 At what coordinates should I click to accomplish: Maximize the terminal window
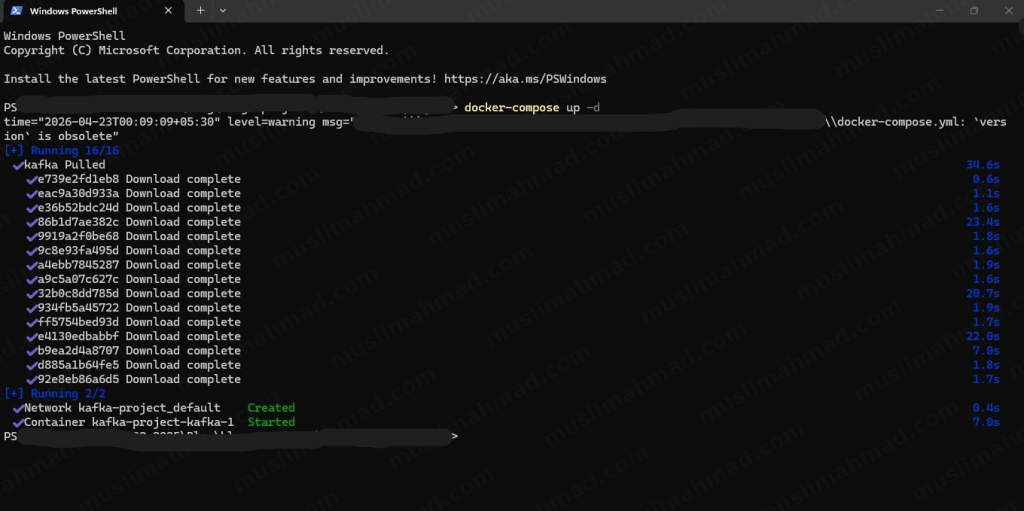click(x=974, y=10)
